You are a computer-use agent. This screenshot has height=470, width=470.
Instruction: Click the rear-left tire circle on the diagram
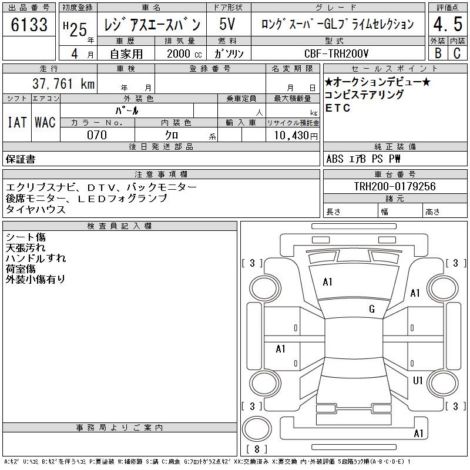point(265,383)
